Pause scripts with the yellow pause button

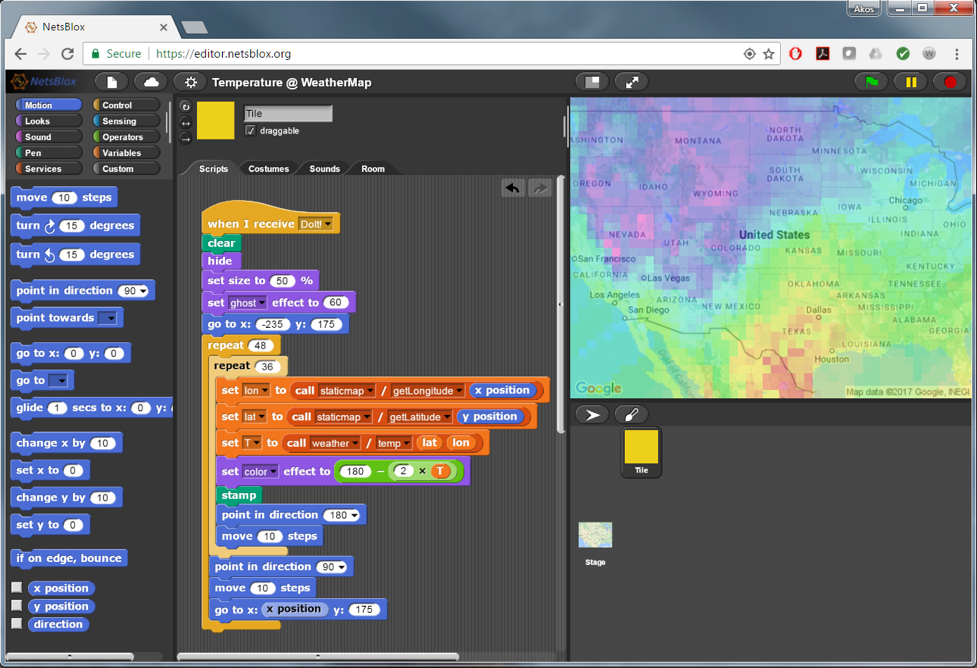tap(911, 82)
